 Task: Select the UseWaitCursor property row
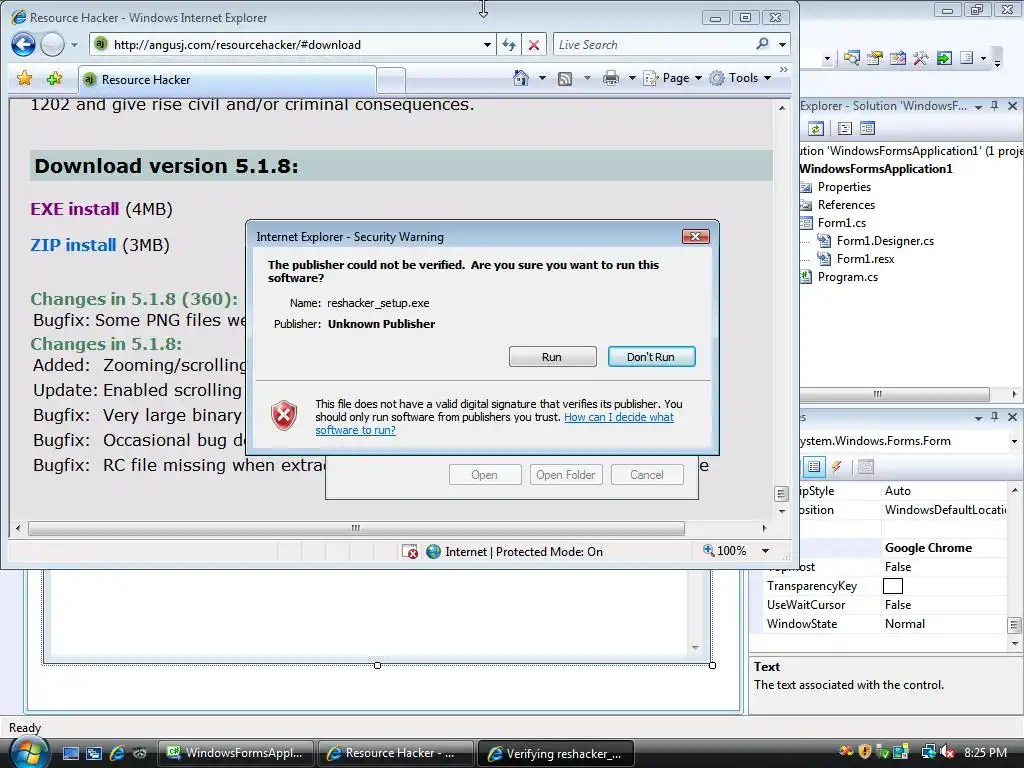point(884,605)
